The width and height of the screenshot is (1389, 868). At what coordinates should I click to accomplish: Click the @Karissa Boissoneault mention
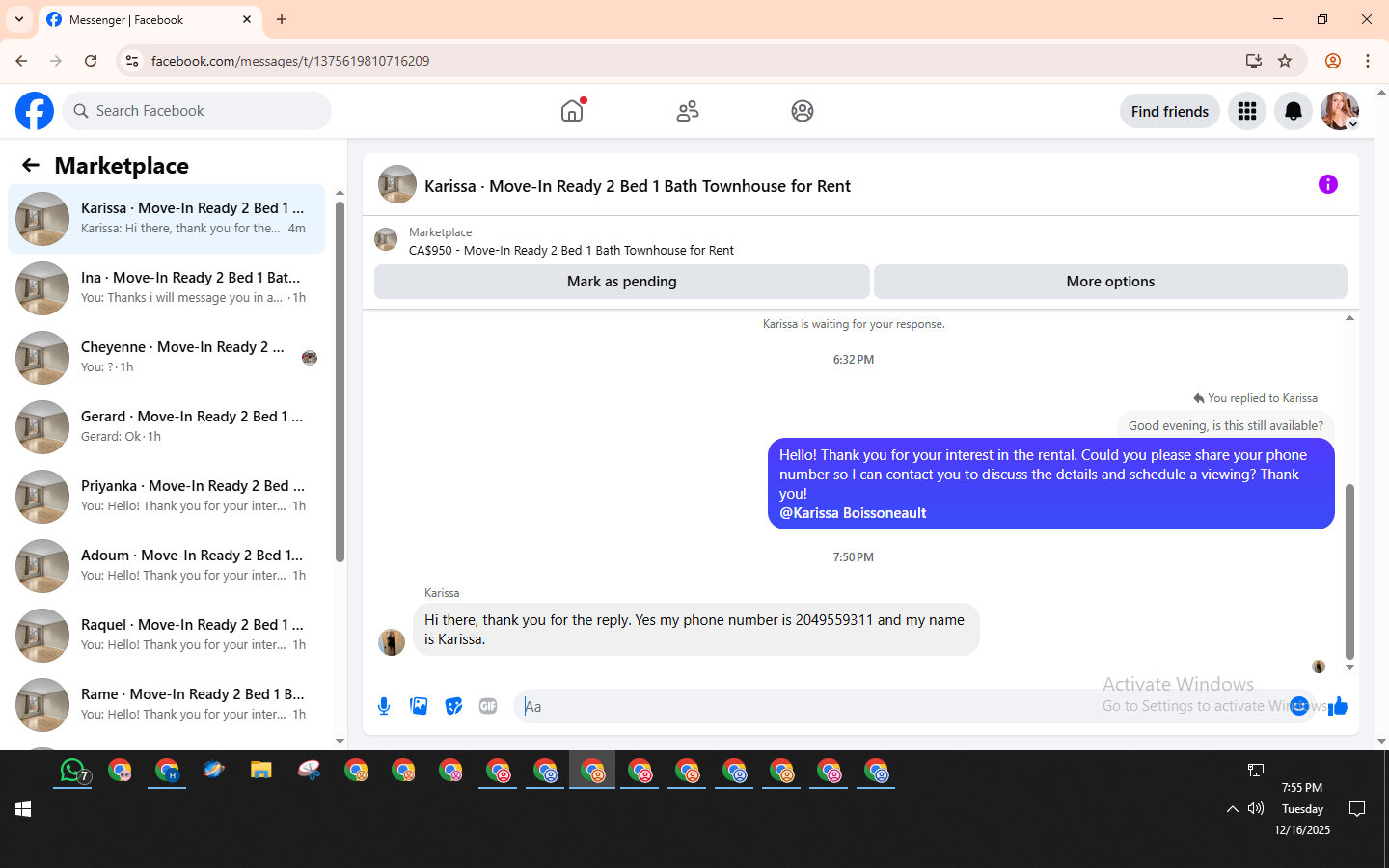coord(853,513)
